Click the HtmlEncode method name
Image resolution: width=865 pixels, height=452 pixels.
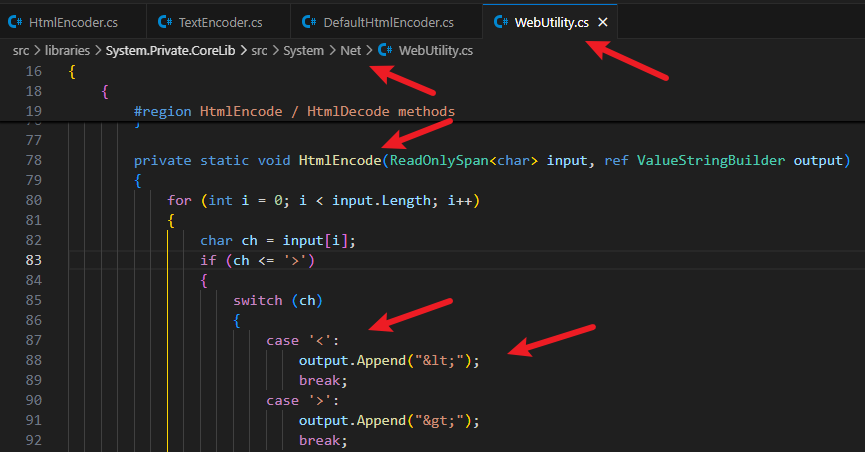(340, 160)
